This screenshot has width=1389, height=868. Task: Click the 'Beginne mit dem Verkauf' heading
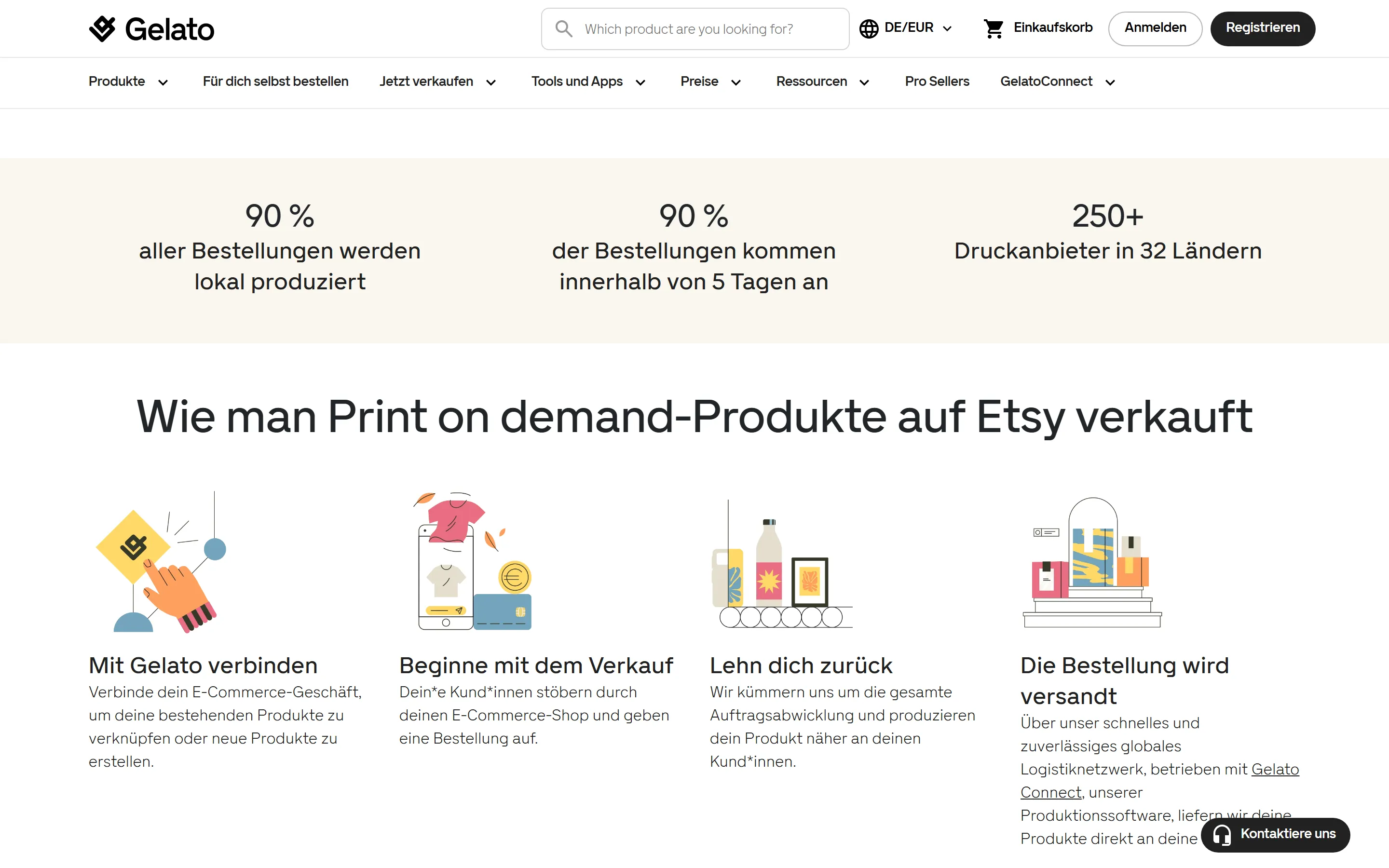point(536,665)
